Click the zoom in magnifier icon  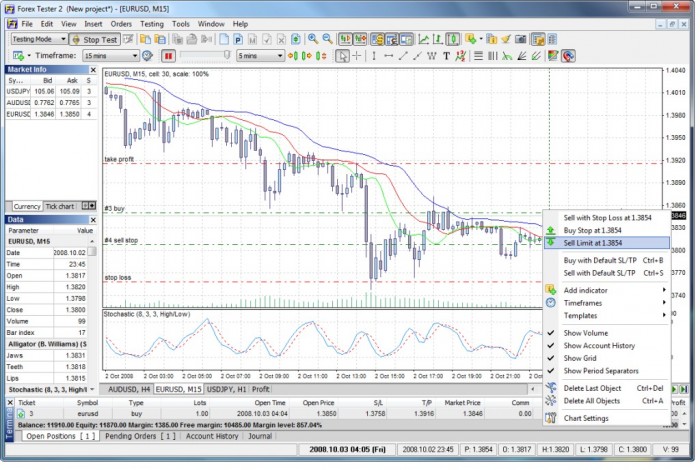[313, 39]
